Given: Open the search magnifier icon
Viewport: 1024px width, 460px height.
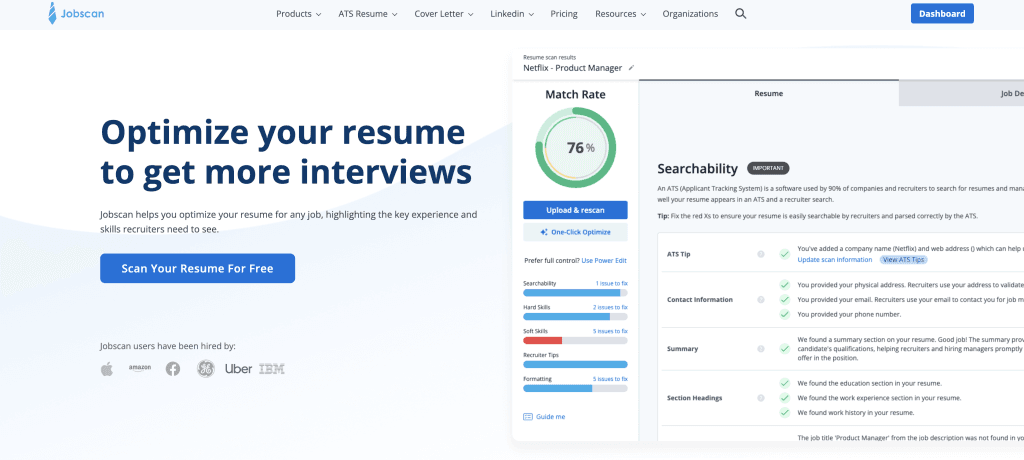Looking at the screenshot, I should (x=741, y=14).
